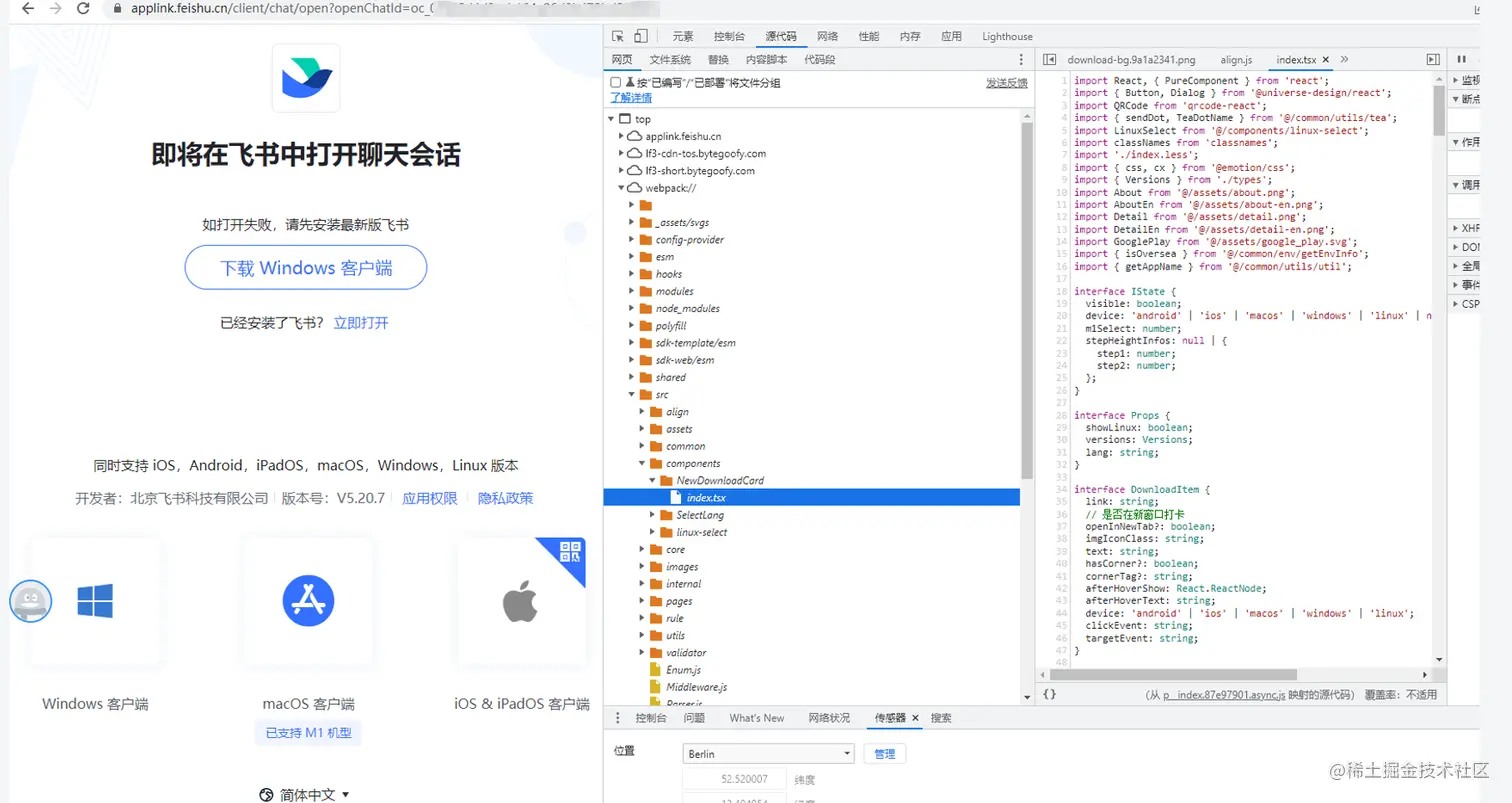The height and width of the screenshot is (803, 1512).
Task: Click the 立即打开 link
Action: (361, 323)
